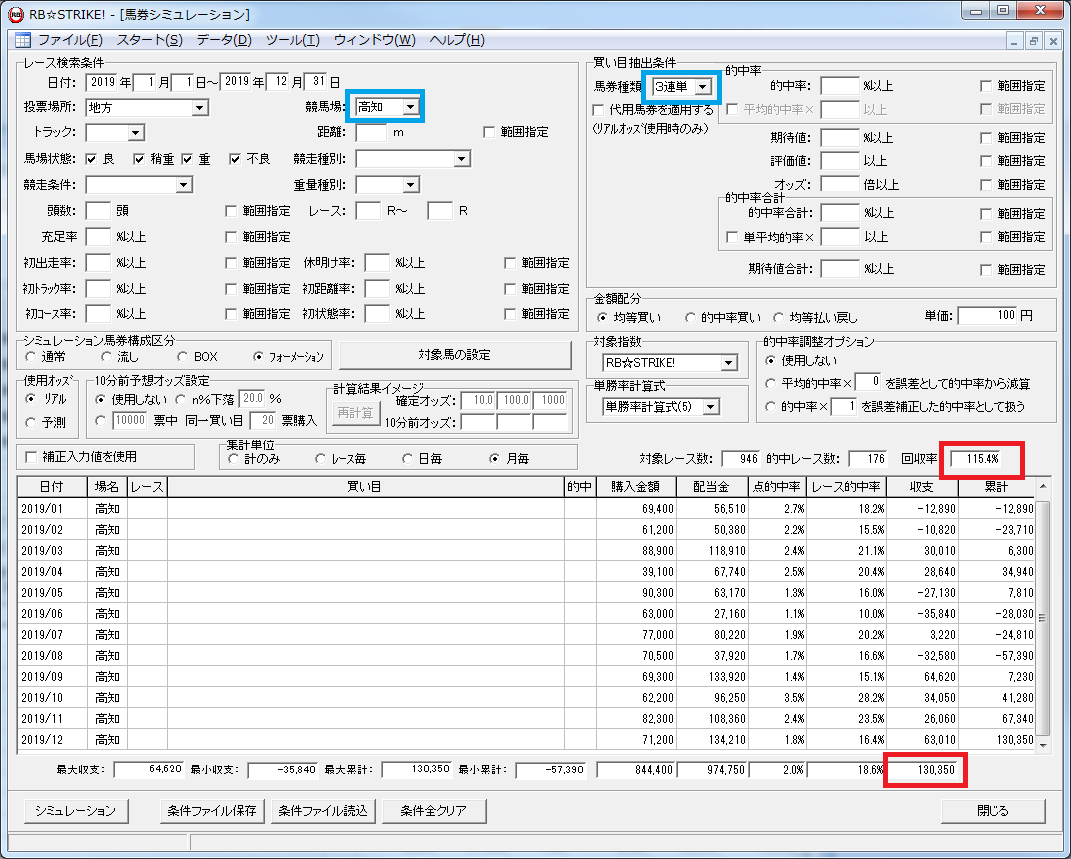The width and height of the screenshot is (1071, 859).
Task: Click the シミュレーション button
Action: [x=75, y=811]
